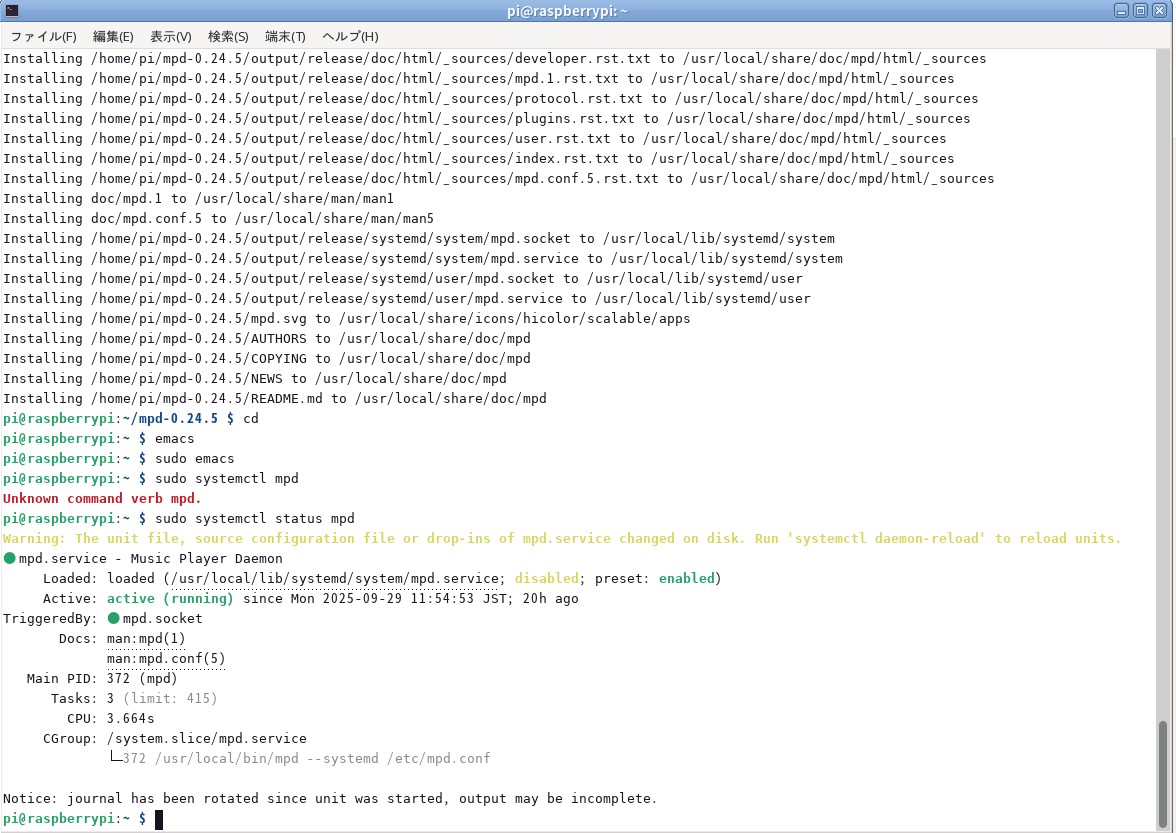This screenshot has width=1176, height=833.
Task: Click the red 'Unknown command verb mpd.' error
Action: 102,498
